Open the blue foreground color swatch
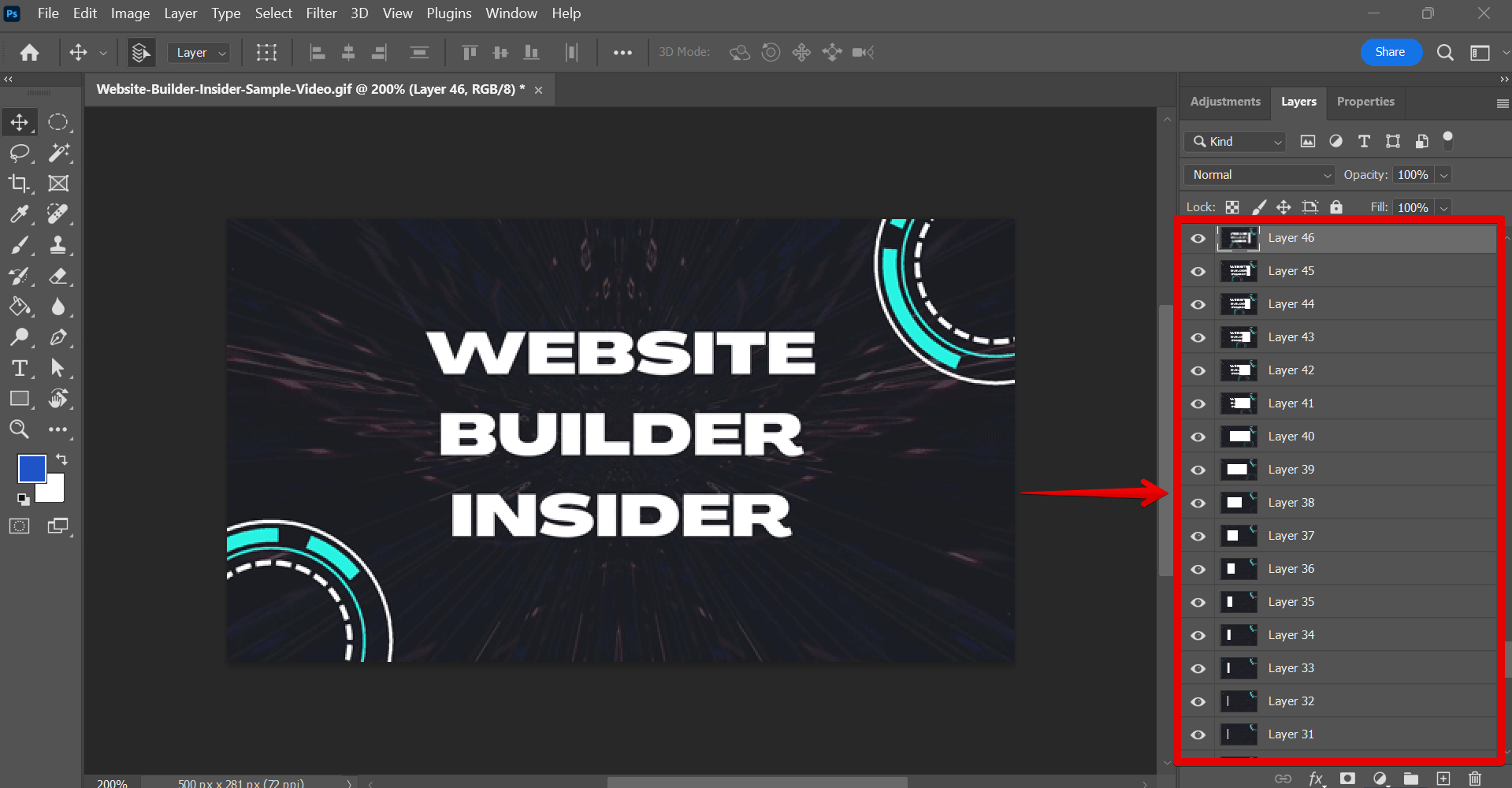 (x=32, y=469)
